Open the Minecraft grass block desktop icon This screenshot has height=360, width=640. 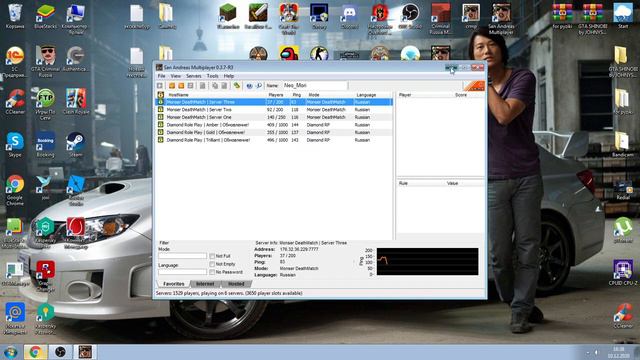click(x=228, y=16)
